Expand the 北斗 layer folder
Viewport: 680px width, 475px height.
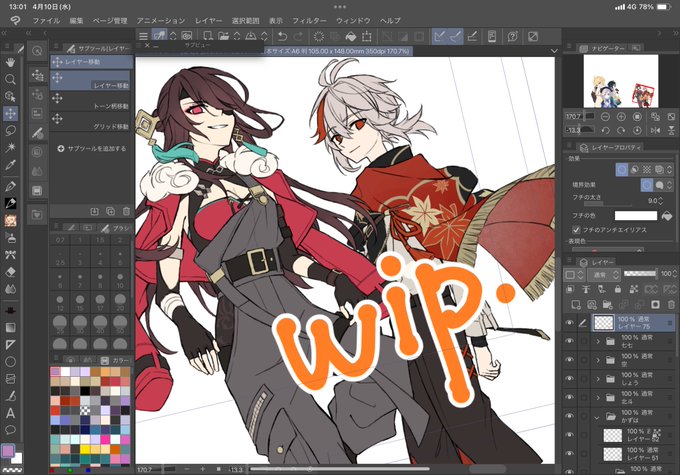click(x=598, y=397)
